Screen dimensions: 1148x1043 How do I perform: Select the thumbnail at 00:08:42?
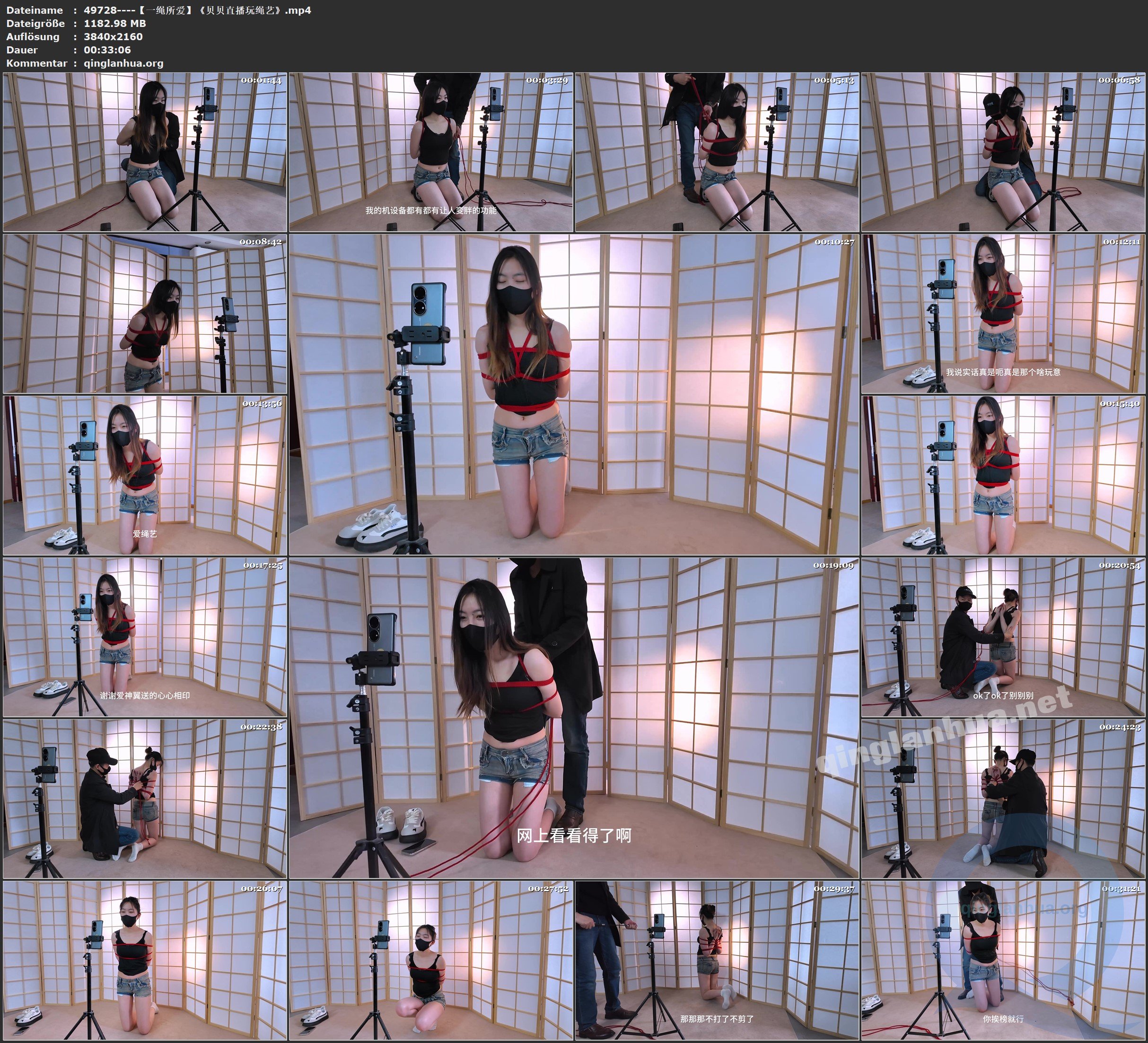pyautogui.click(x=145, y=313)
